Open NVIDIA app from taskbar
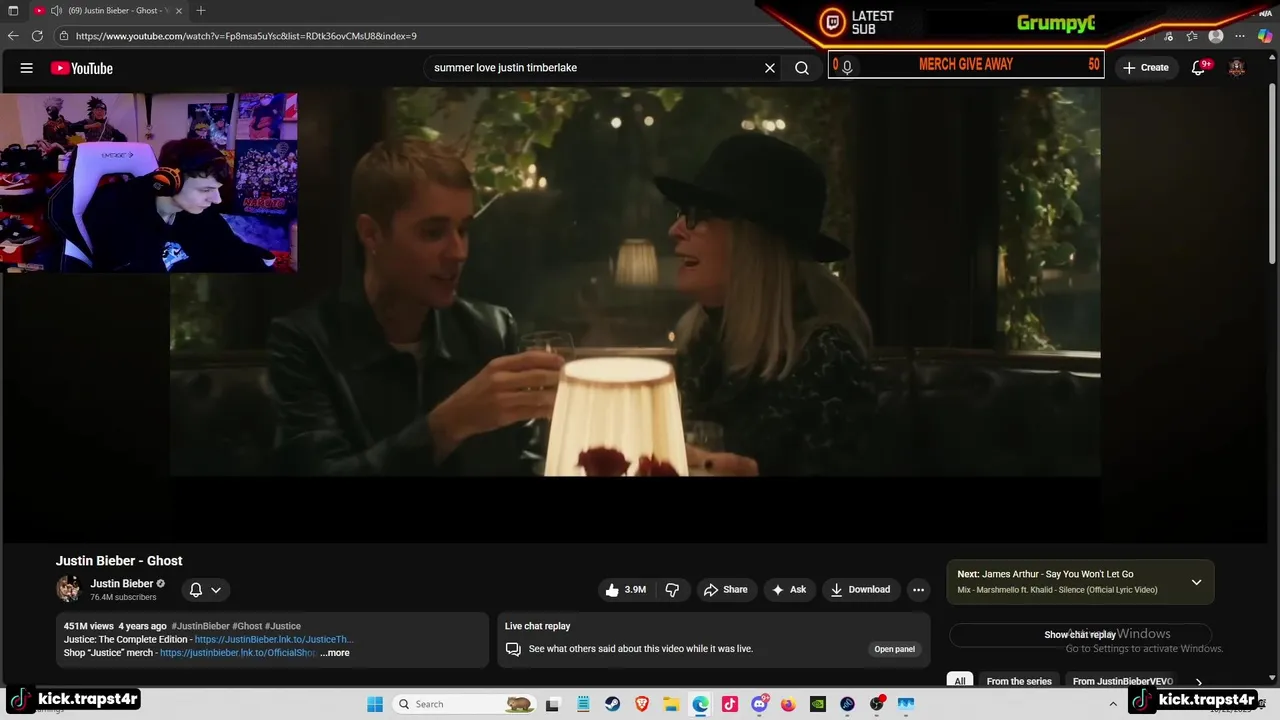This screenshot has height=720, width=1280. tap(818, 704)
